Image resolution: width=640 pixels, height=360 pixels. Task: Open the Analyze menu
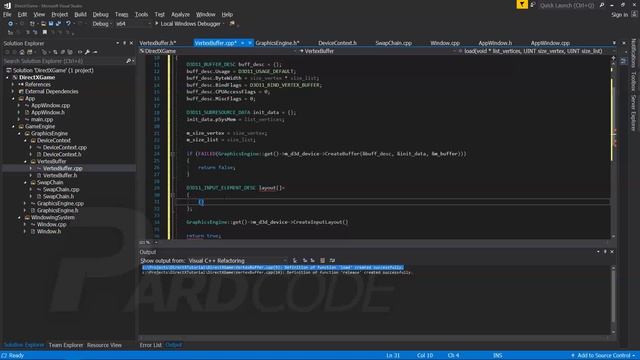pos(180,14)
